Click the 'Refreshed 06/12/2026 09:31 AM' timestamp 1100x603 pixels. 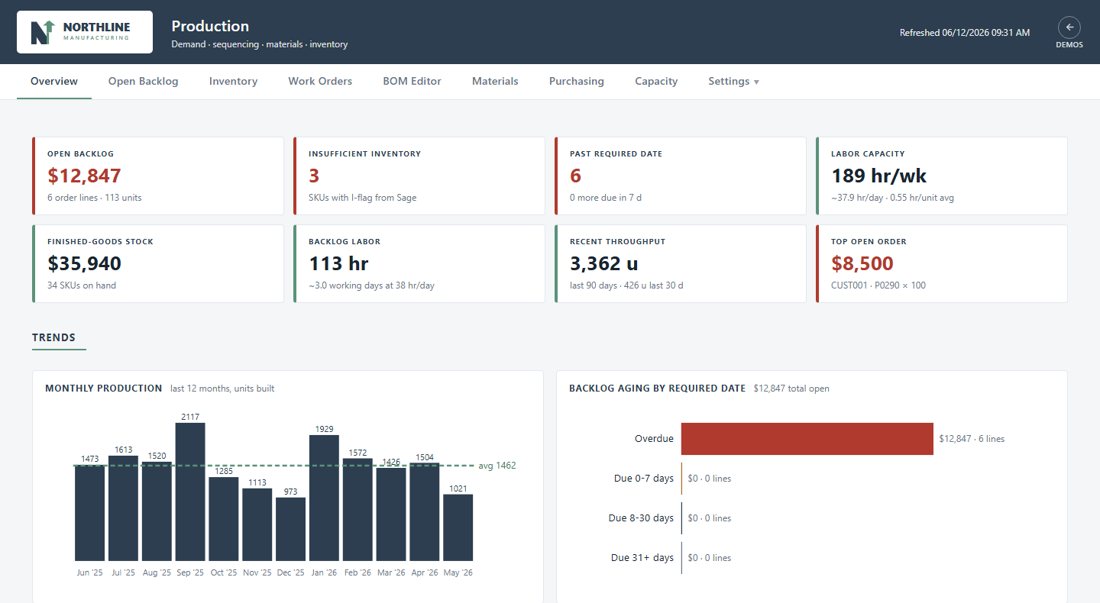pos(965,32)
